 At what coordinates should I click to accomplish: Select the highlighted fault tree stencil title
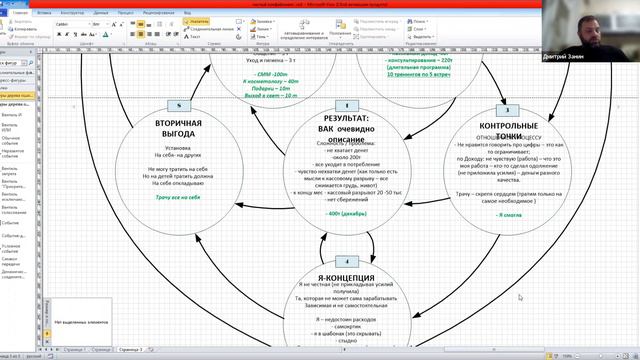[17, 96]
